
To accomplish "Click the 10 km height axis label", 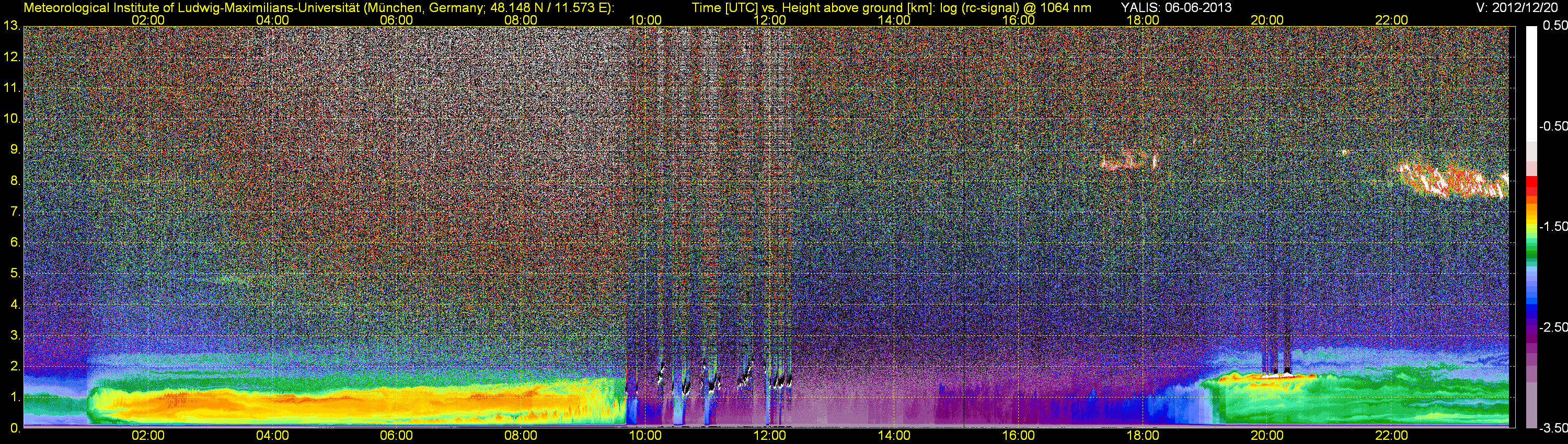I will (11, 119).
